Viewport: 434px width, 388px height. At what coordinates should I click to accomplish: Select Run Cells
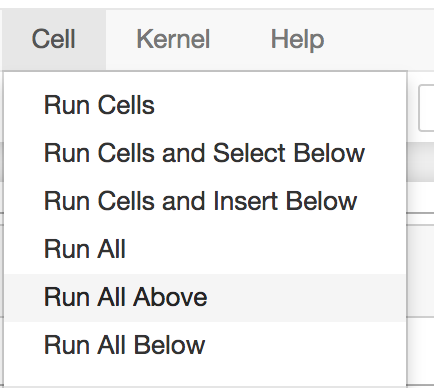click(x=205, y=105)
